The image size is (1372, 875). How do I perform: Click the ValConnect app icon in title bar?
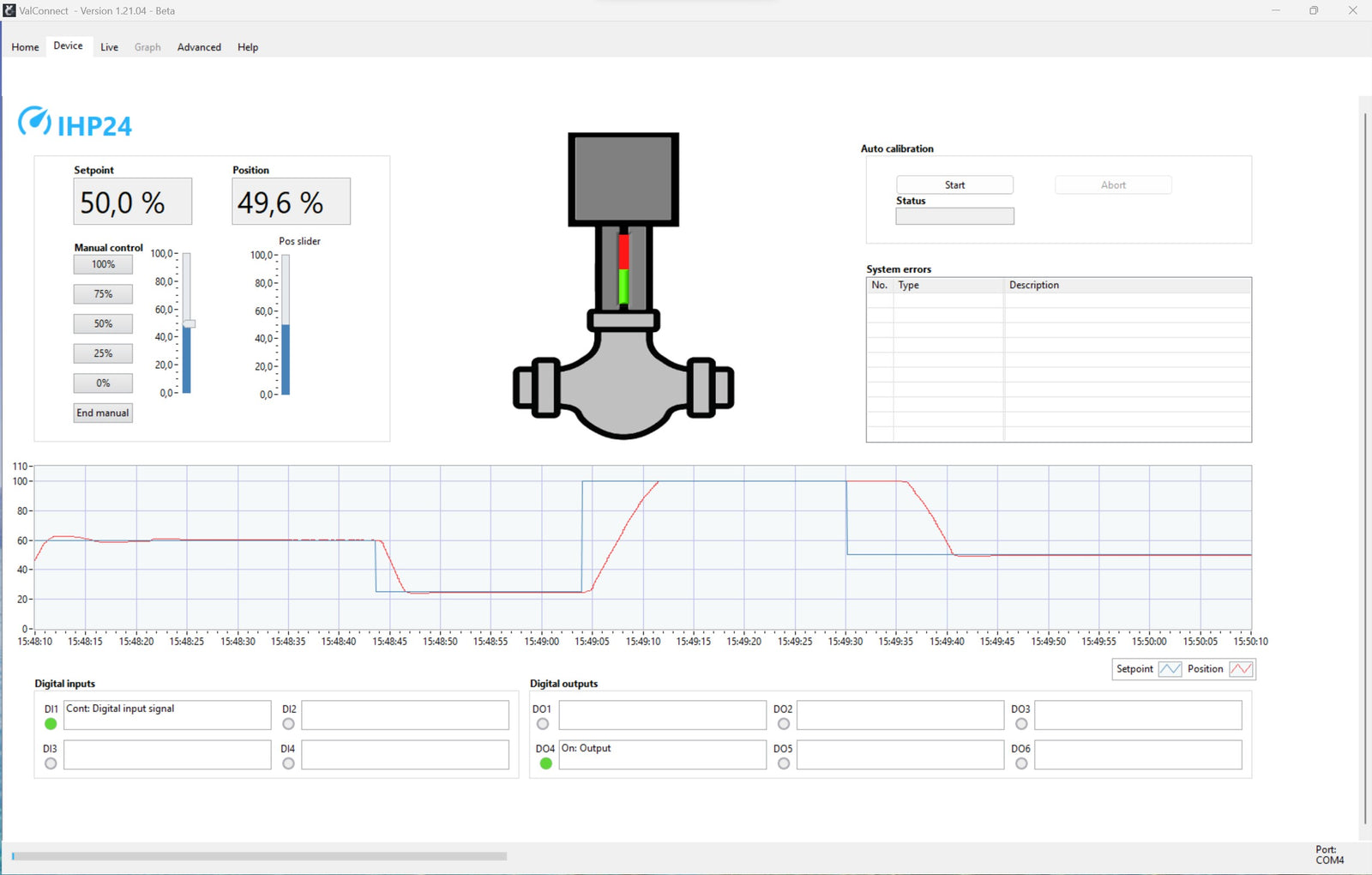click(x=9, y=10)
